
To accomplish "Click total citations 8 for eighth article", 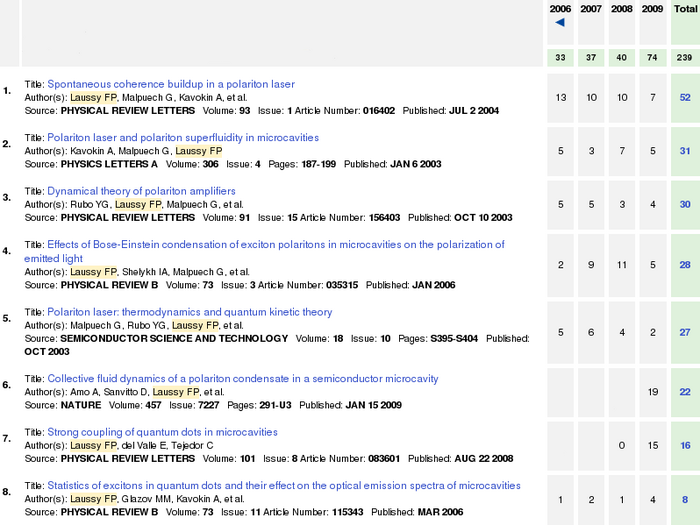I will pyautogui.click(x=685, y=499).
